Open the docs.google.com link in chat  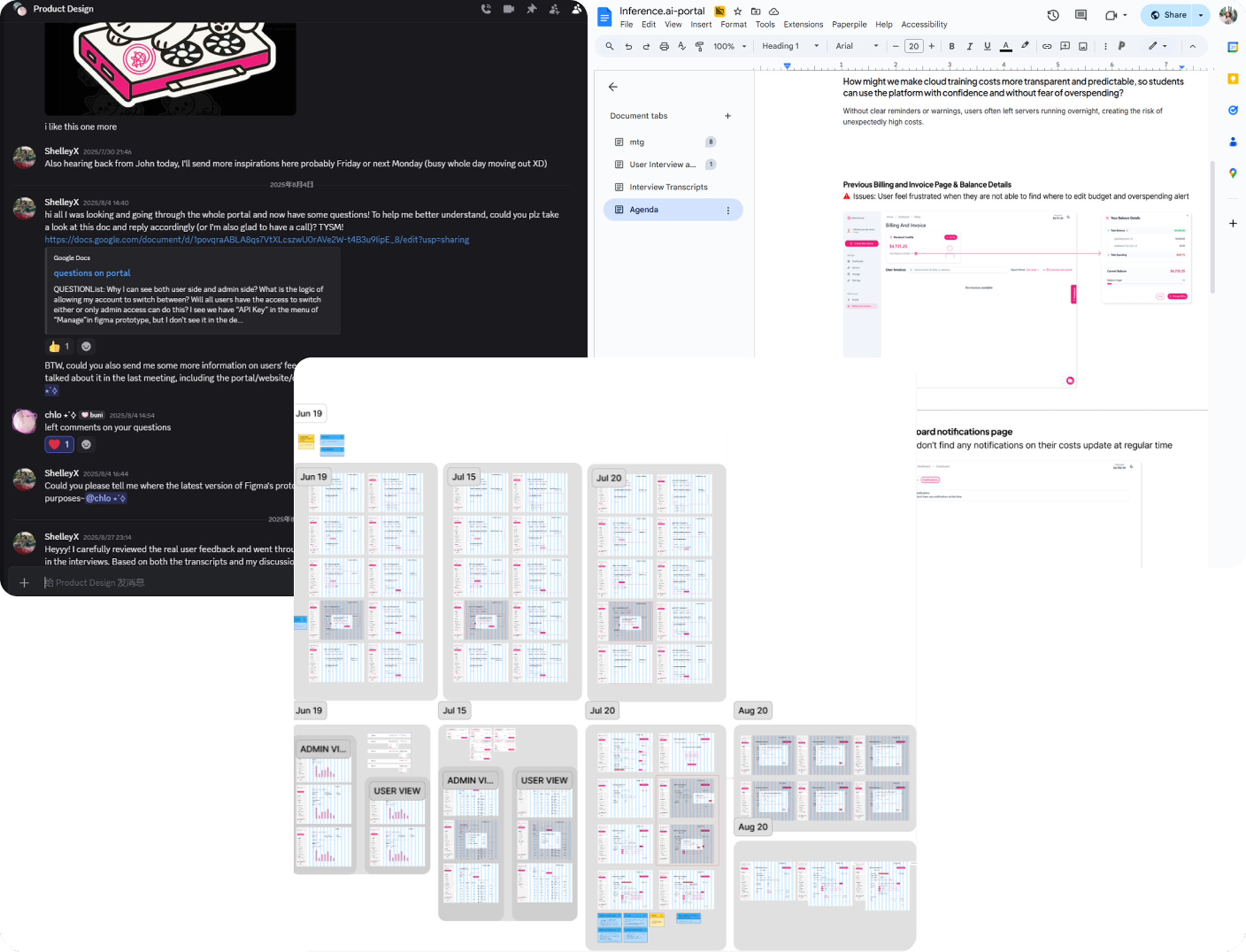pos(257,240)
